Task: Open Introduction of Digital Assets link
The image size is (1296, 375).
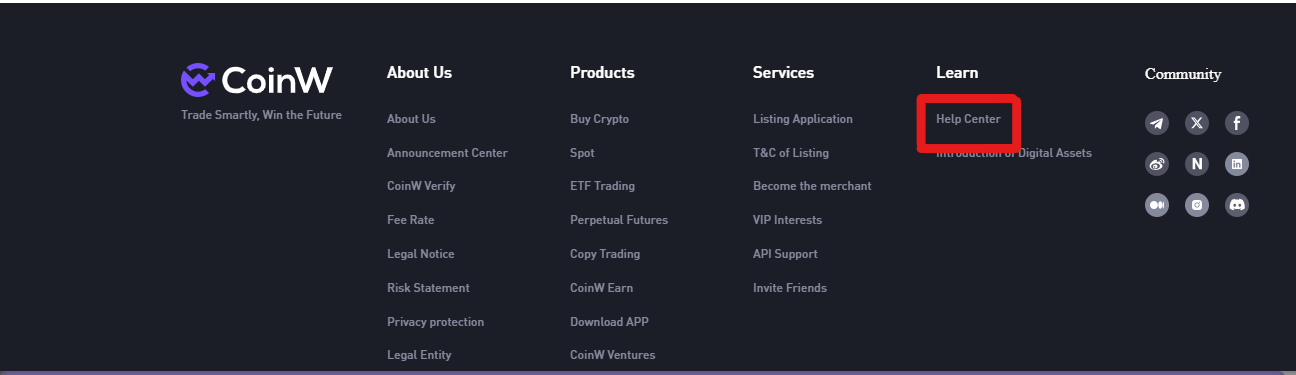Action: coord(1014,153)
